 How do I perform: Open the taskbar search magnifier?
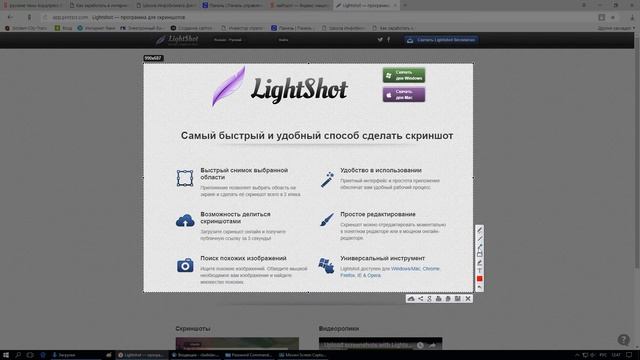pos(18,355)
